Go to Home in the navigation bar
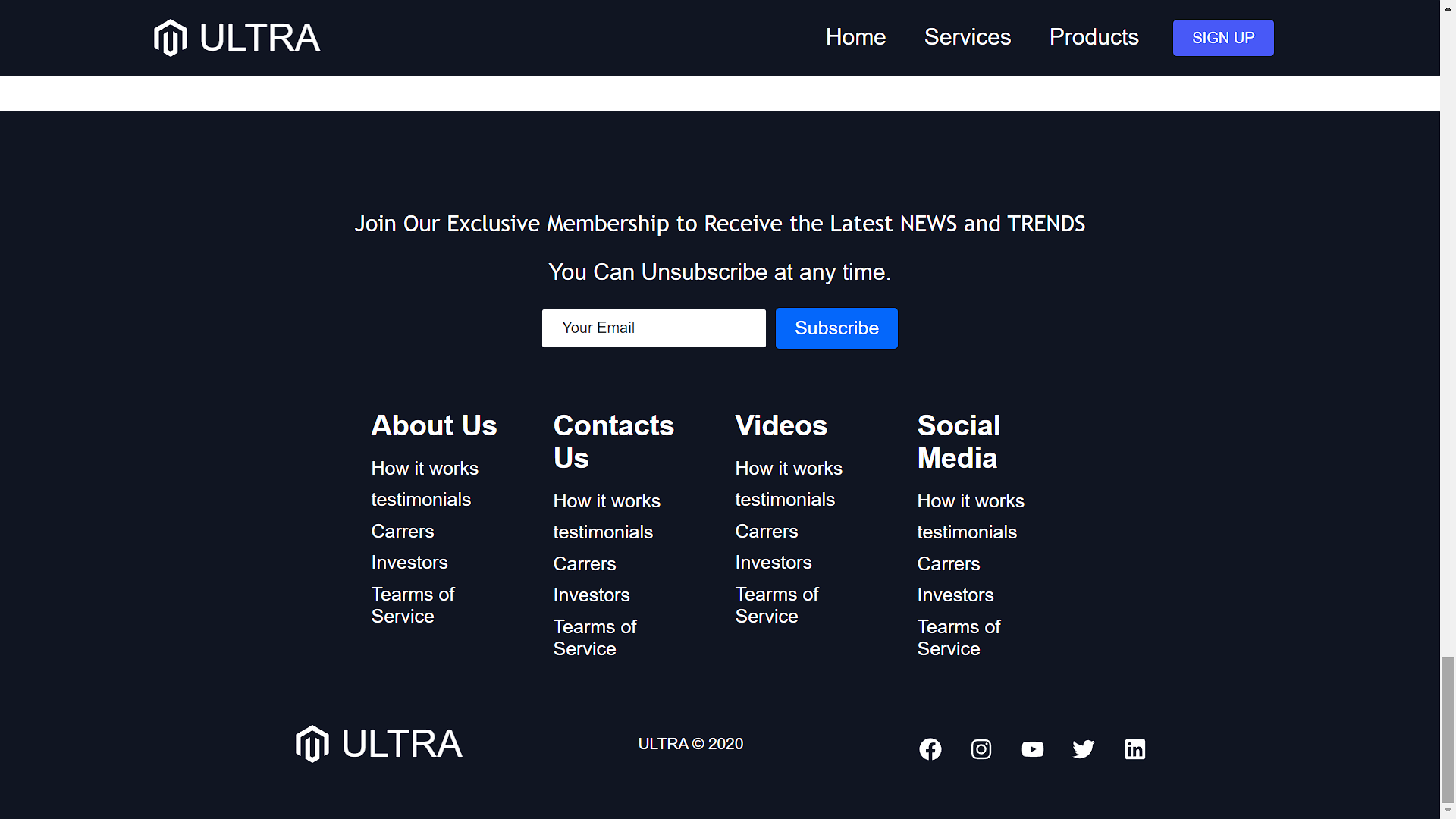 [x=855, y=37]
